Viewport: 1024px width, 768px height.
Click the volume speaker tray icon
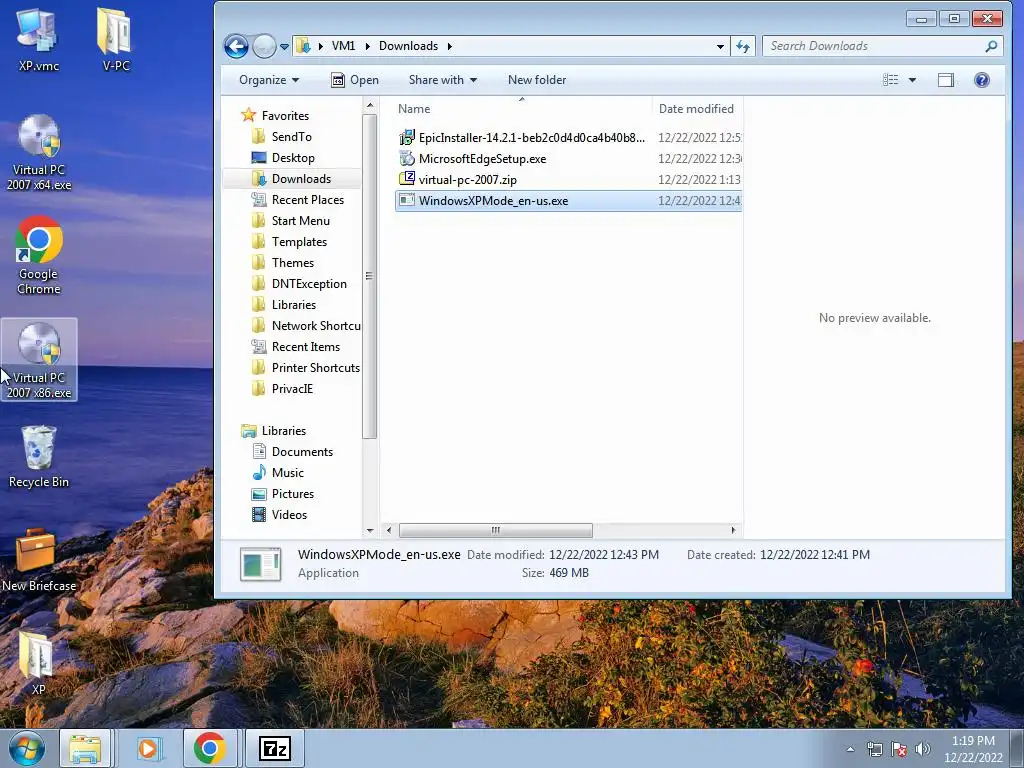pyautogui.click(x=923, y=749)
